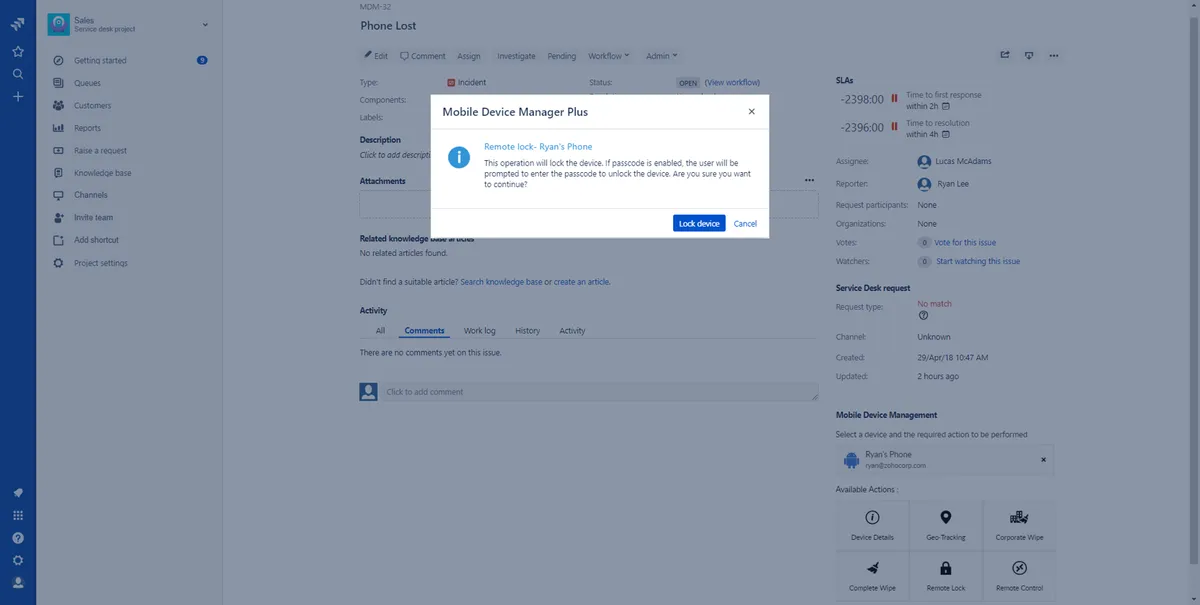This screenshot has height=605, width=1200.
Task: Expand the Sales project switcher chevron
Action: 205,24
